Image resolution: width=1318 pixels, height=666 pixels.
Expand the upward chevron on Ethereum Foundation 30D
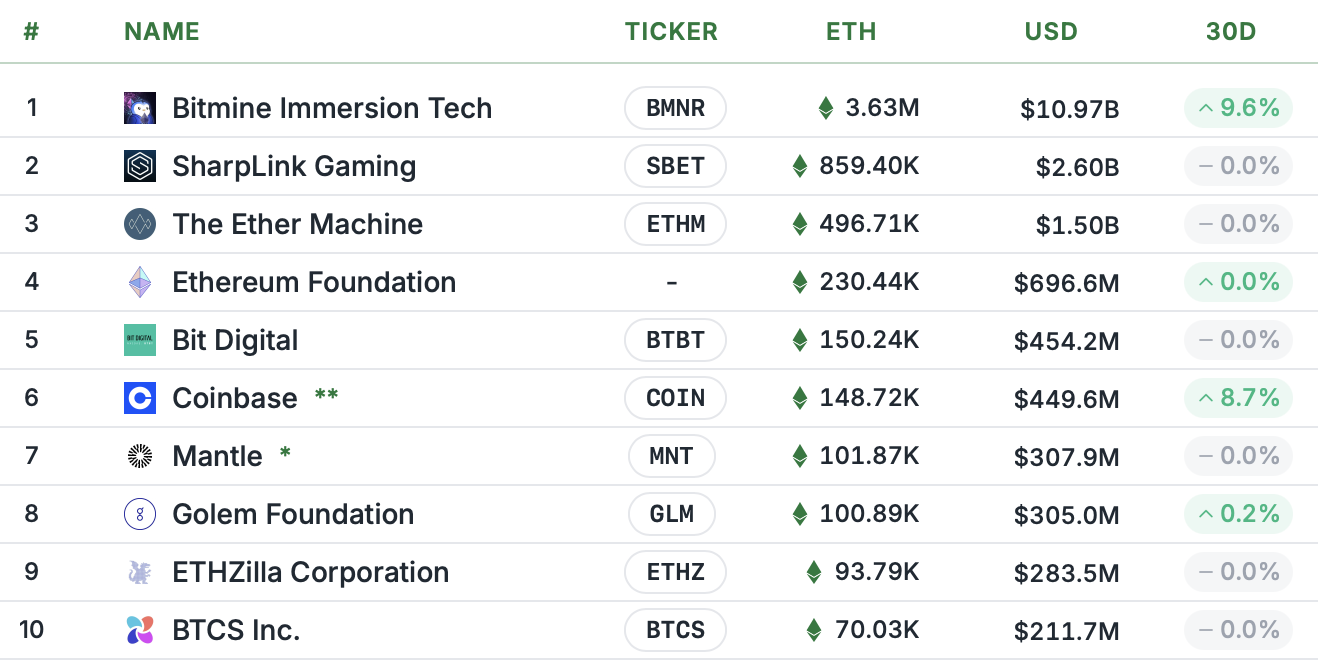[x=1208, y=282]
